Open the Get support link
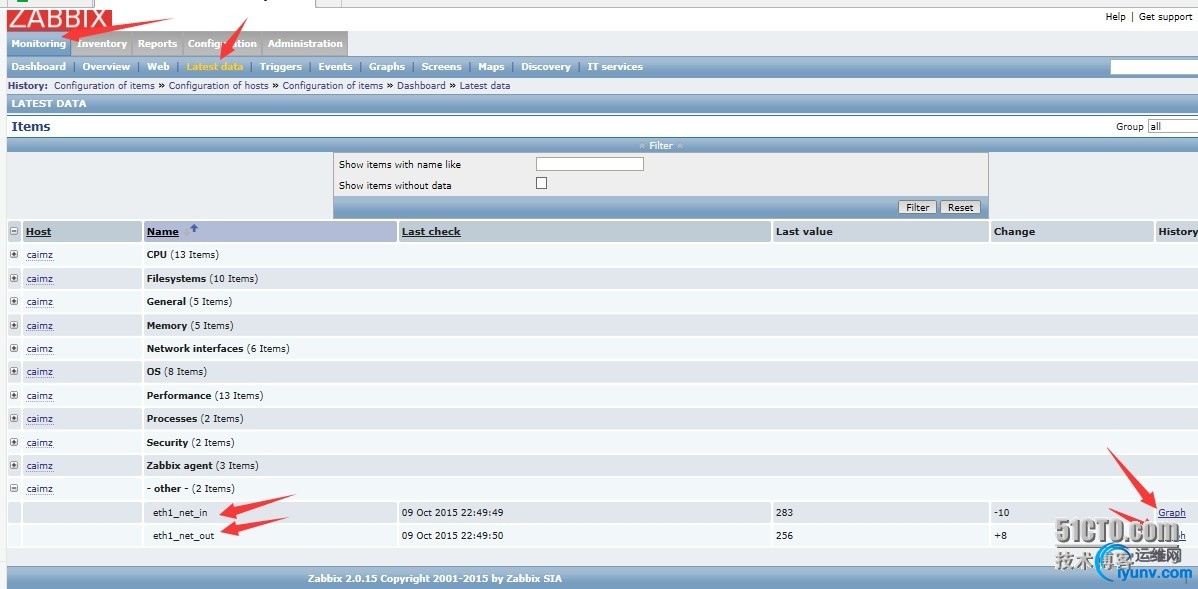The height and width of the screenshot is (589, 1198). [1165, 17]
